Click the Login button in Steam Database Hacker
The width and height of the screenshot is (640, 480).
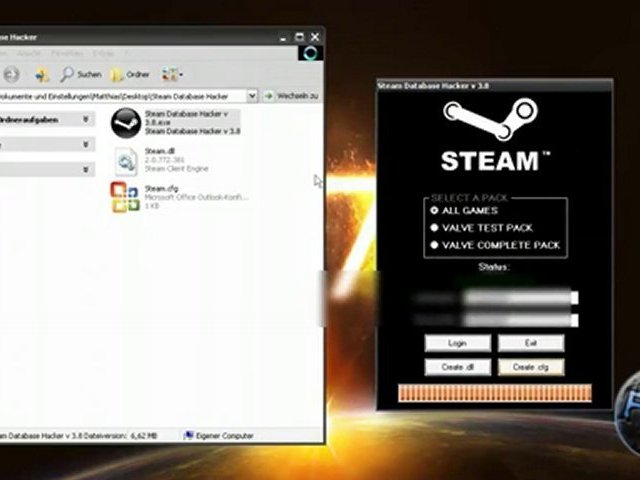tap(458, 343)
